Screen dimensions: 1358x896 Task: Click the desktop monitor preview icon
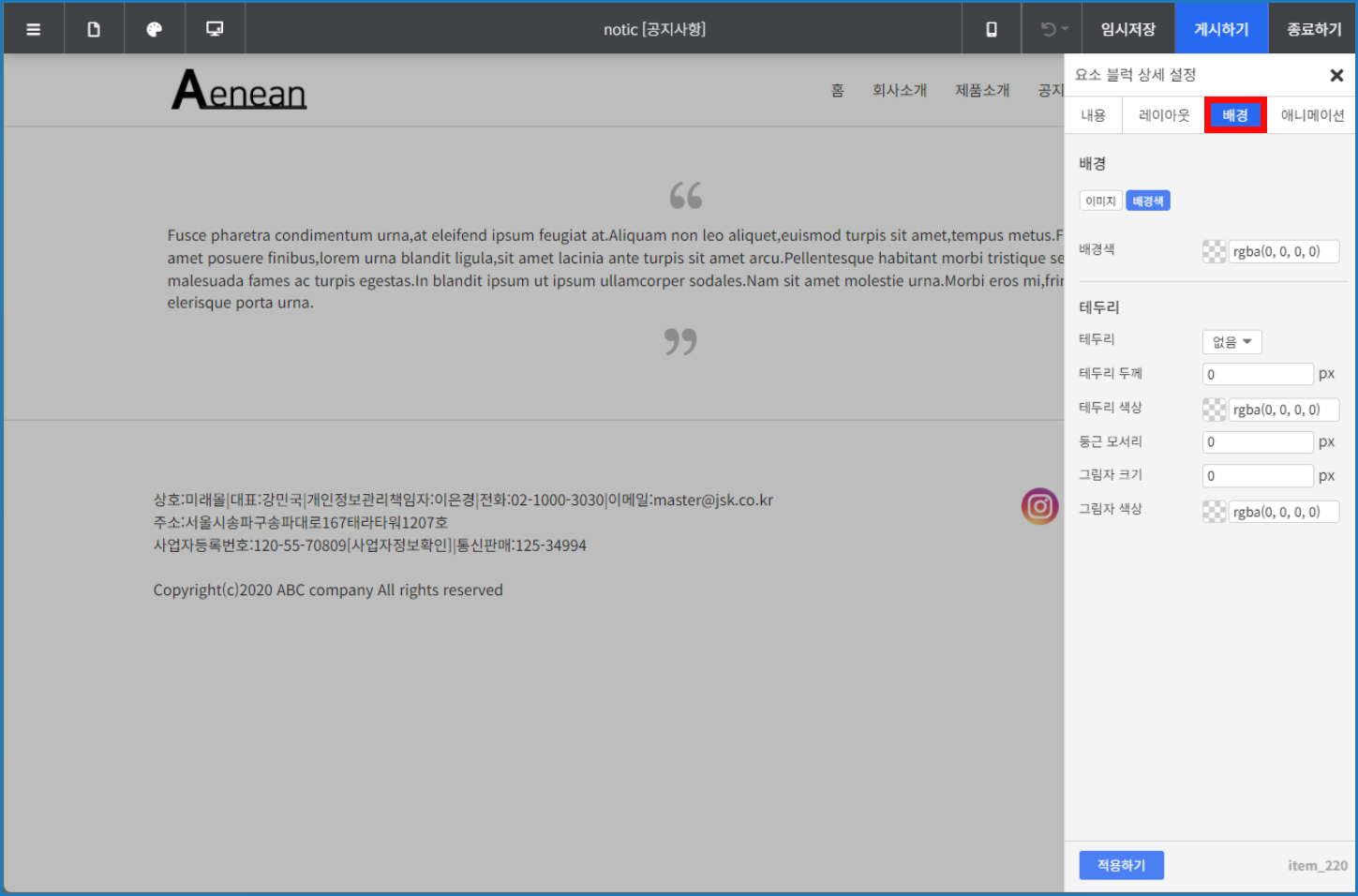click(x=215, y=29)
